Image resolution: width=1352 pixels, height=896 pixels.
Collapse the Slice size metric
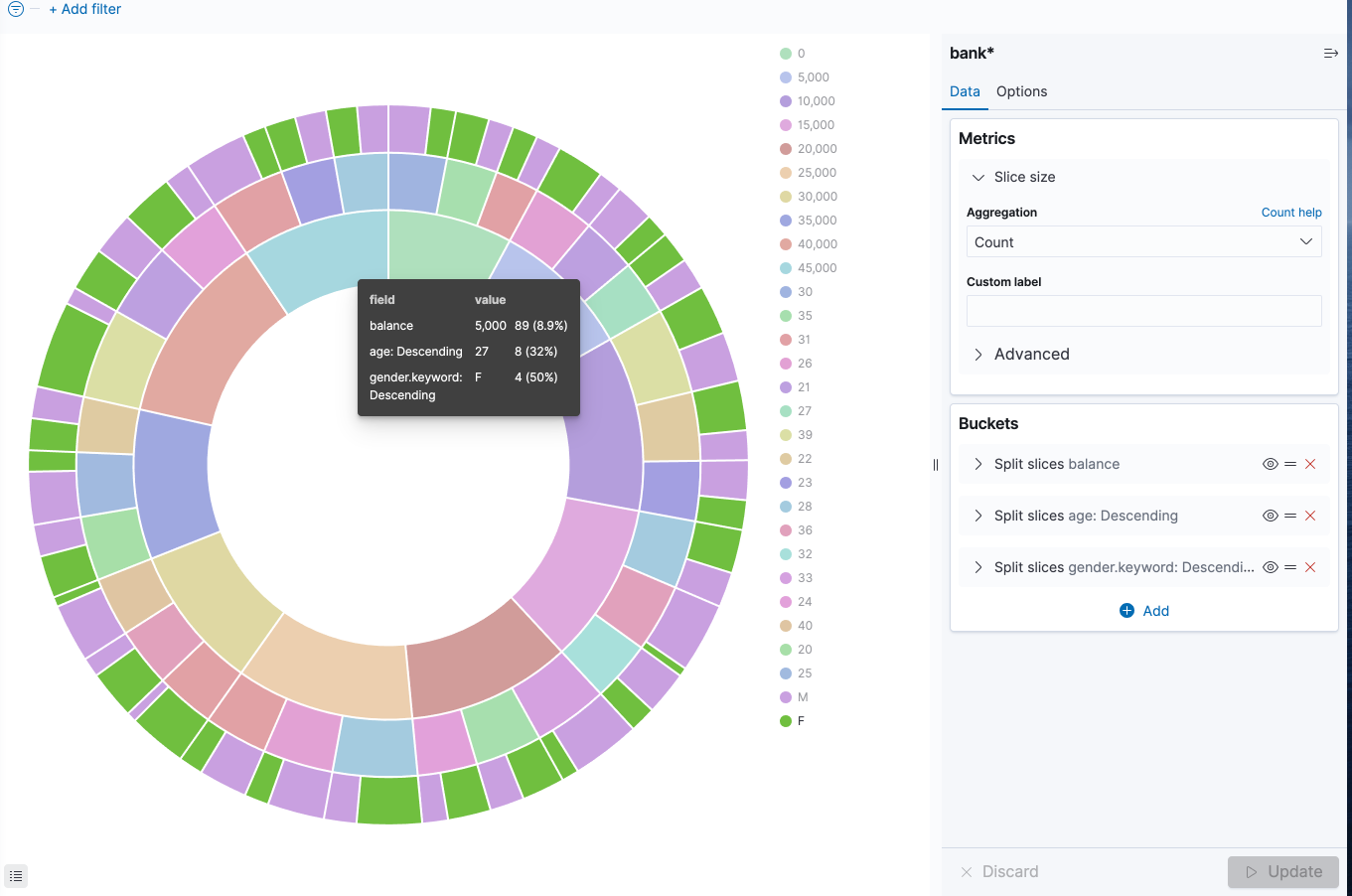pos(978,177)
